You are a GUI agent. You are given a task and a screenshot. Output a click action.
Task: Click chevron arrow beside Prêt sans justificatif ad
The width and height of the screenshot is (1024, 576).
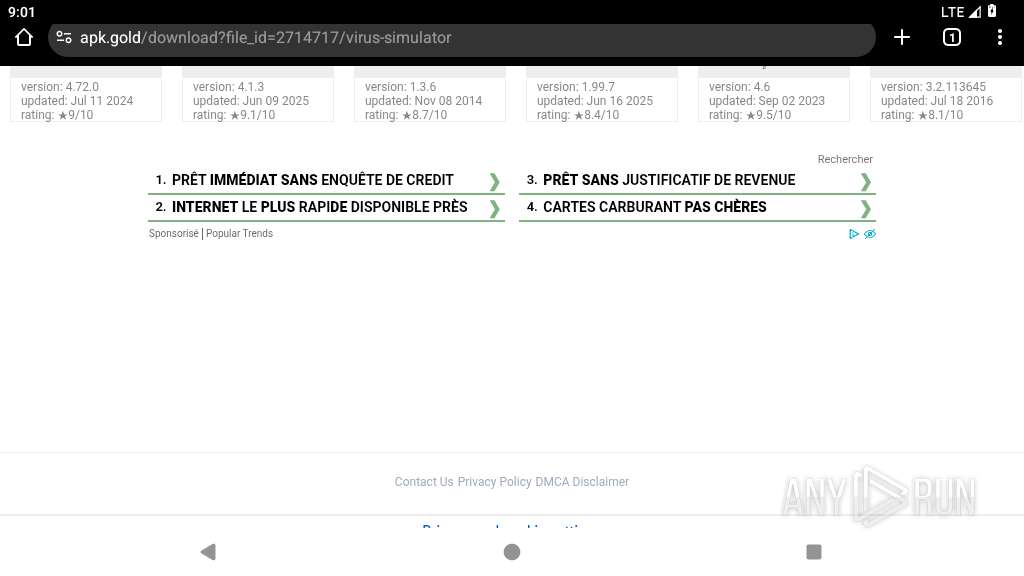[866, 182]
